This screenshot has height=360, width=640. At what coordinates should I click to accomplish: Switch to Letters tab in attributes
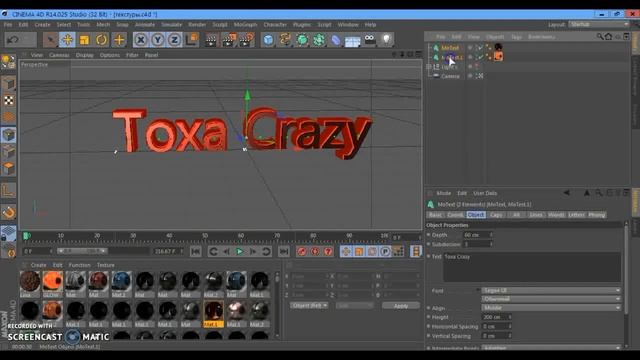point(576,215)
